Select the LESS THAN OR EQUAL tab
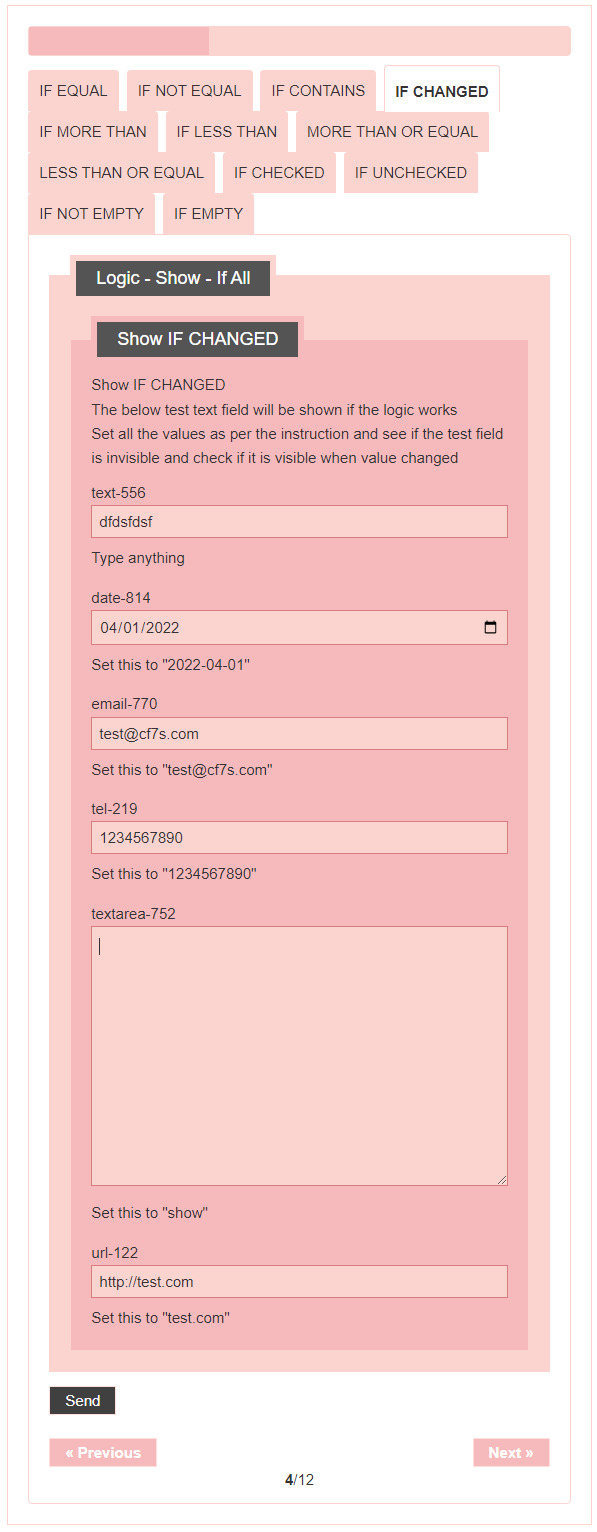The height and width of the screenshot is (1532, 597). point(122,173)
